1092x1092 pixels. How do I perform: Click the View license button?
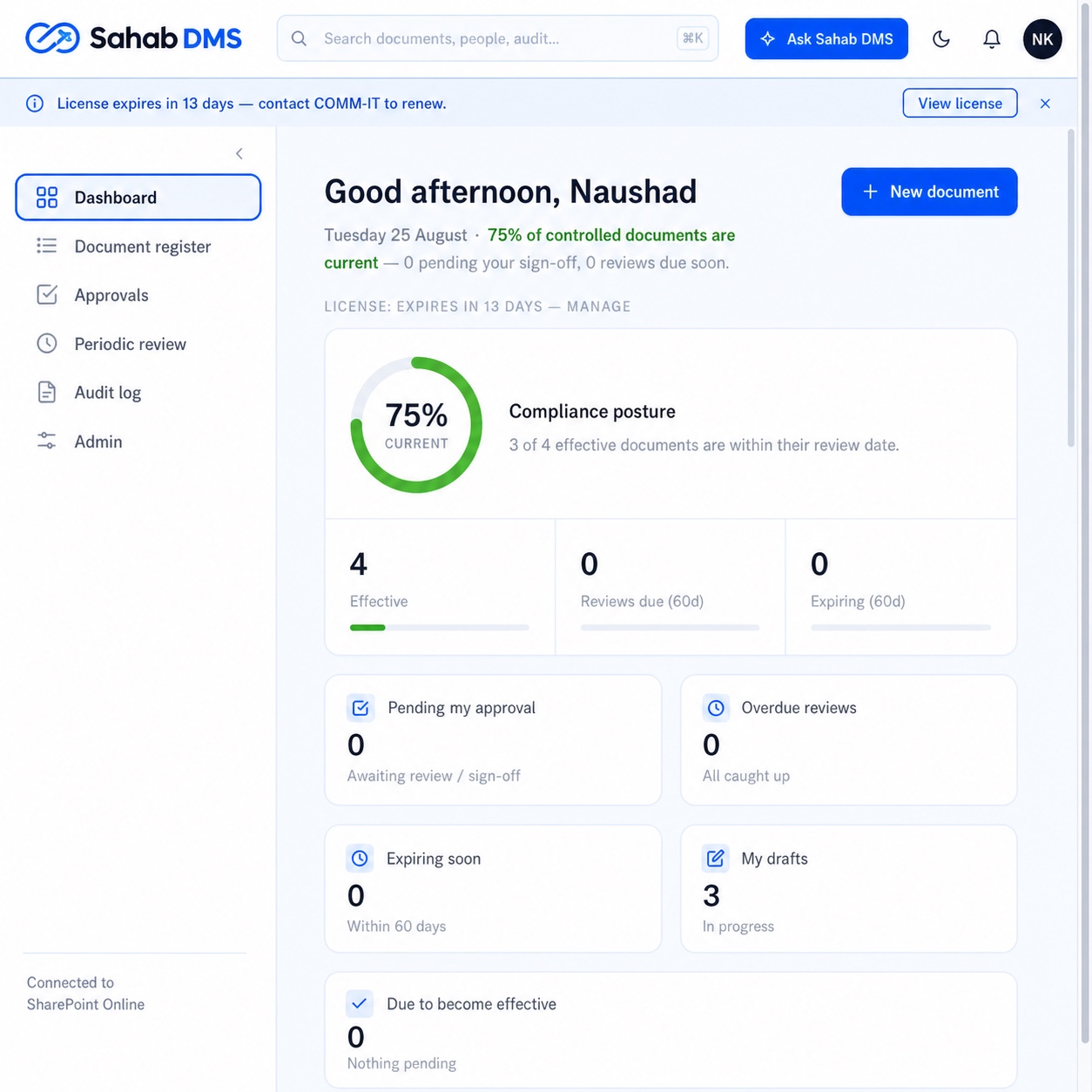coord(960,103)
